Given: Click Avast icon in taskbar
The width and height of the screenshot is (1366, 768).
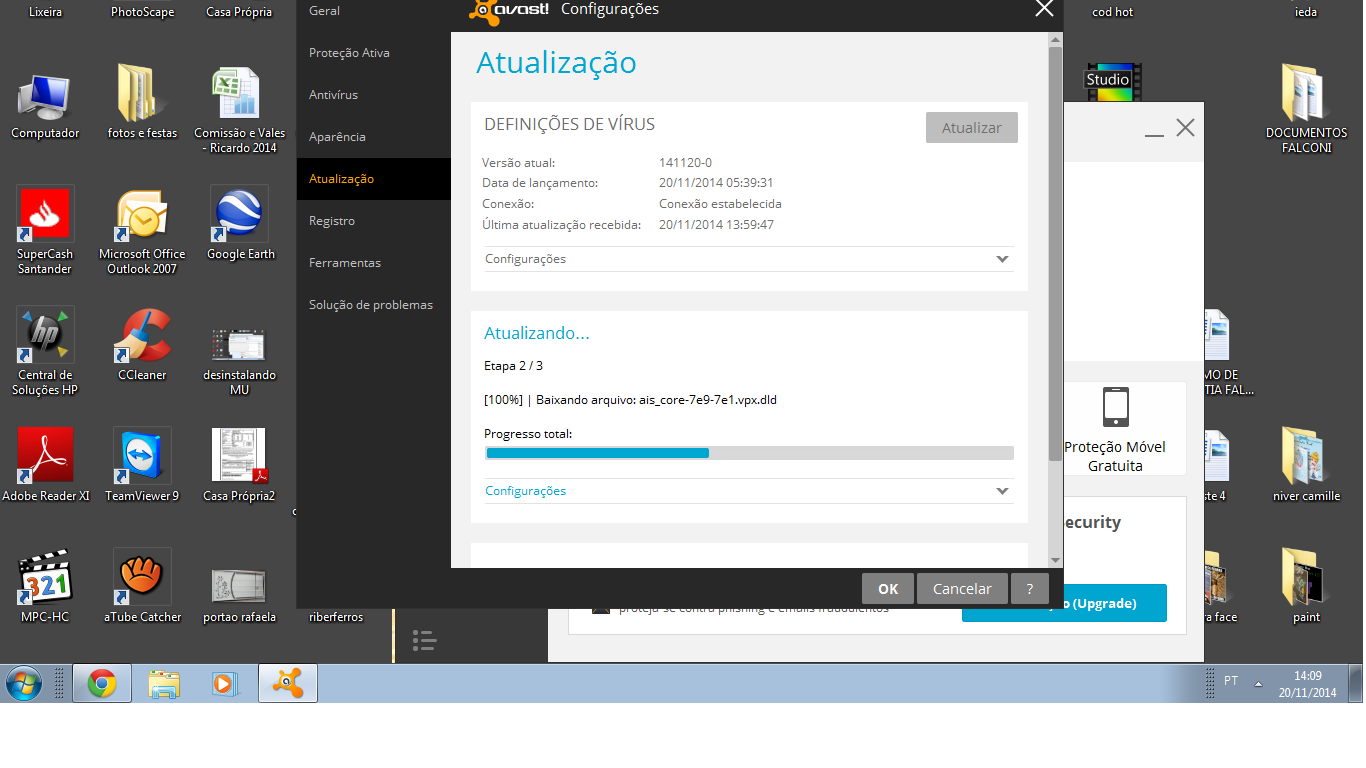Looking at the screenshot, I should coord(288,684).
